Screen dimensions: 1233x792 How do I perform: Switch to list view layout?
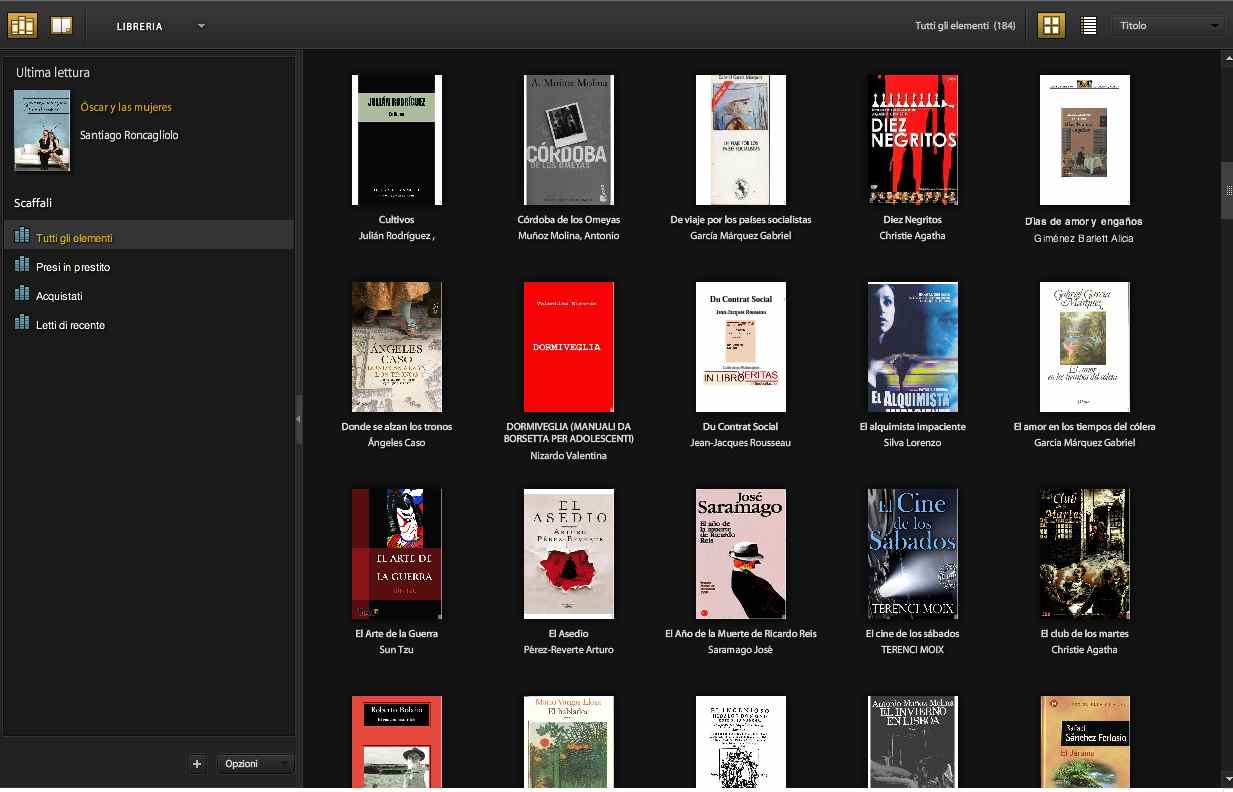[1089, 26]
